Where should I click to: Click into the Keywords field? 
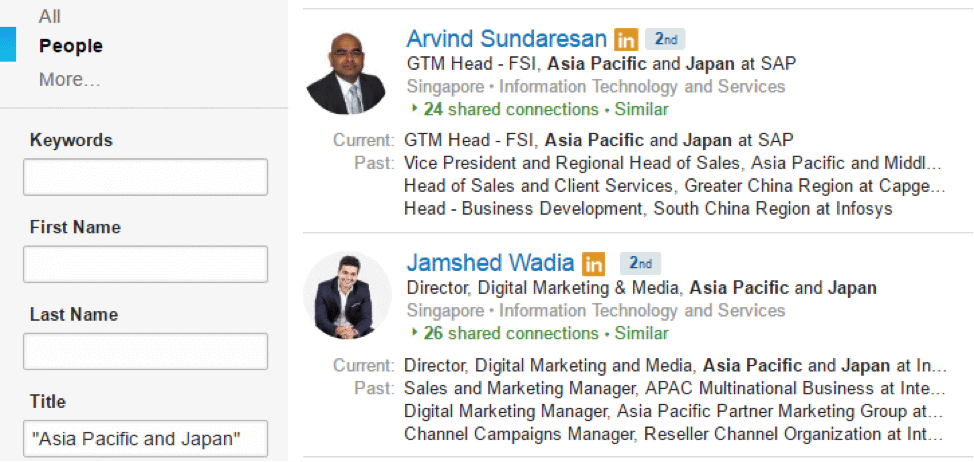(145, 177)
